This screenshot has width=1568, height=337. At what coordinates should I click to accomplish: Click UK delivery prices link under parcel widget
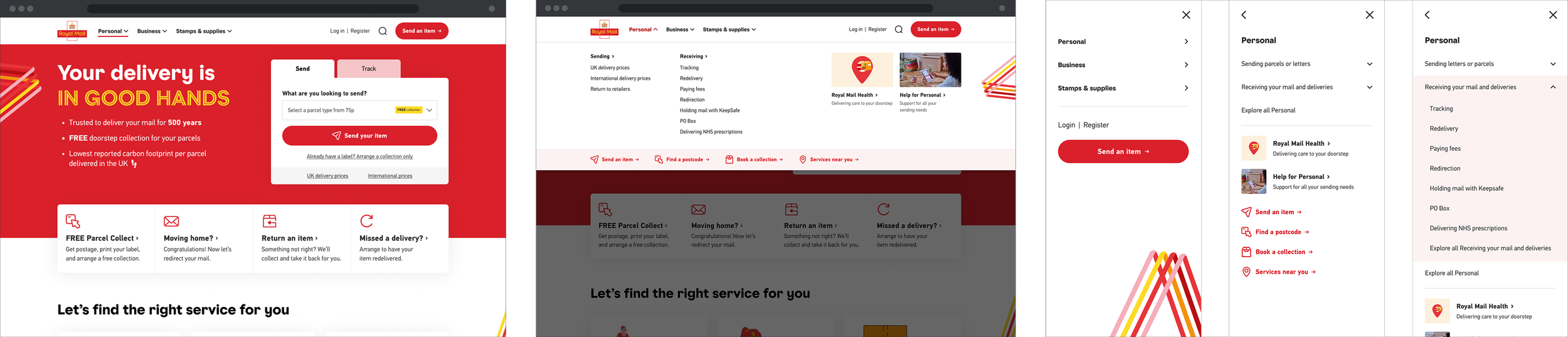327,176
